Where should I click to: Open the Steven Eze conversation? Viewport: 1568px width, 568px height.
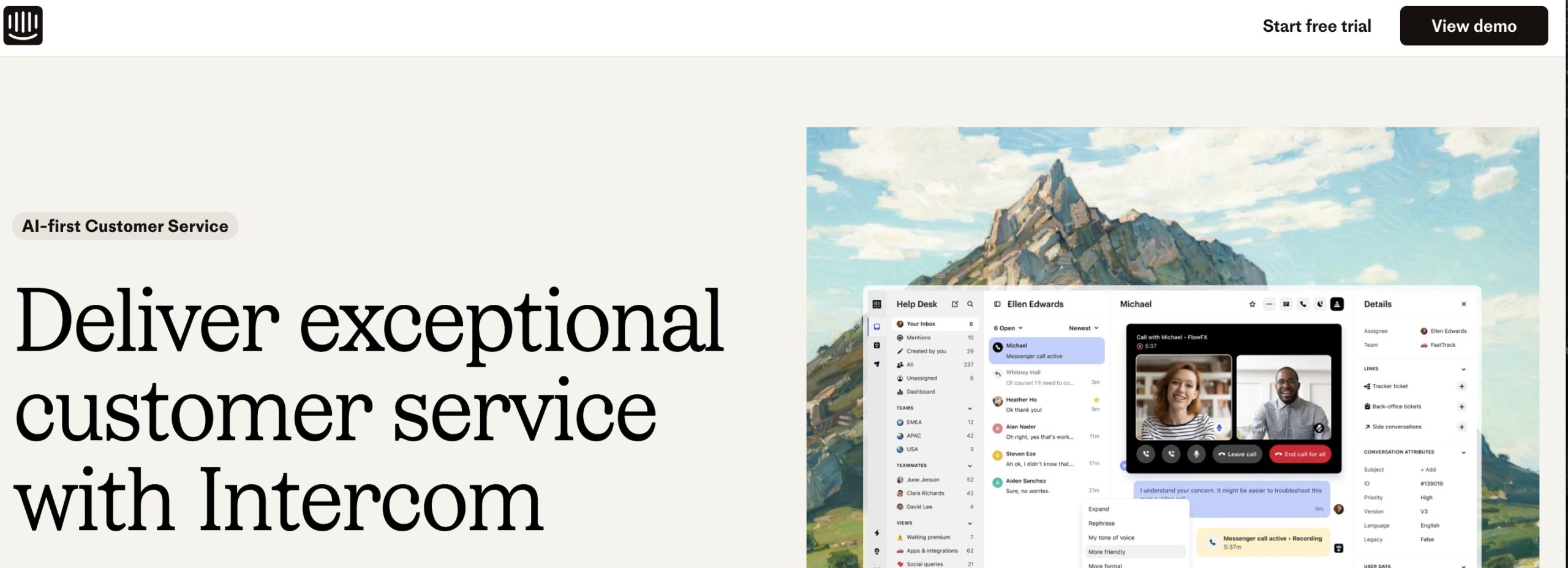(x=1047, y=458)
